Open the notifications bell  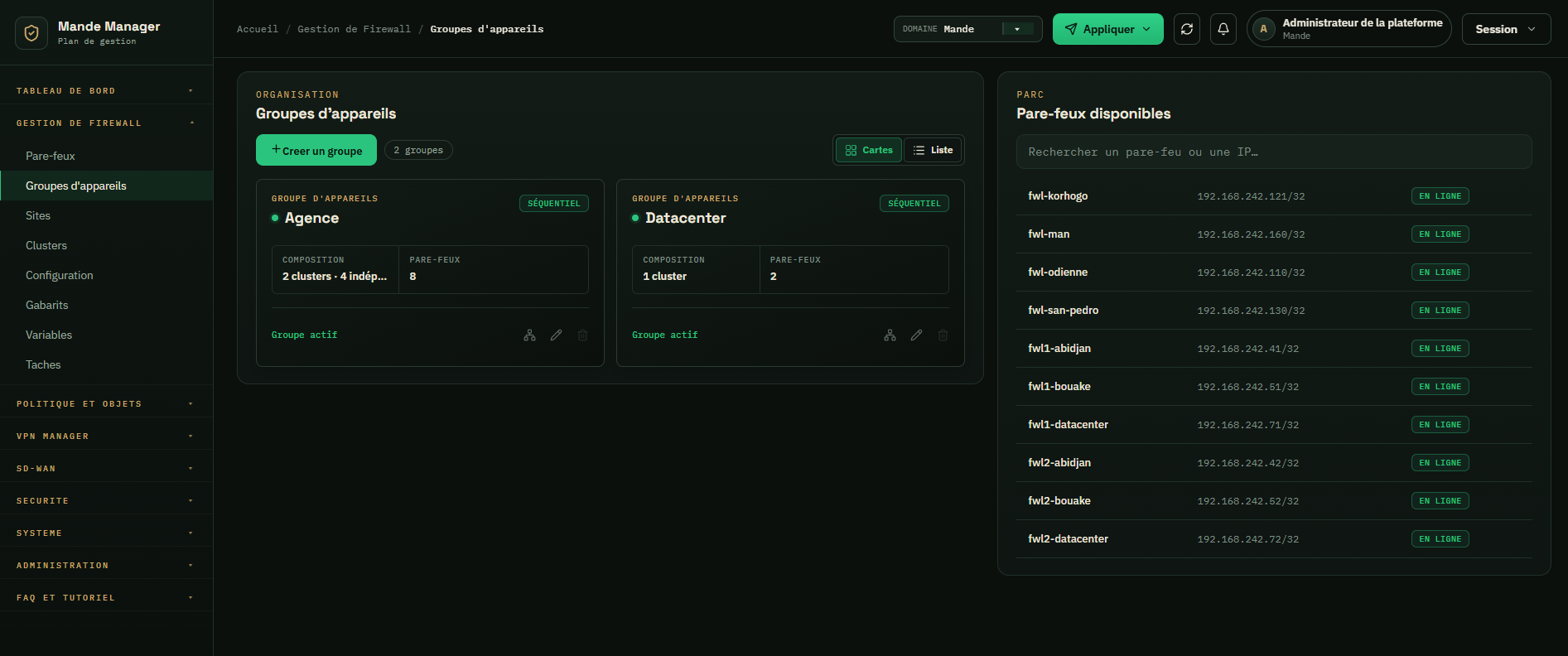[x=1223, y=29]
